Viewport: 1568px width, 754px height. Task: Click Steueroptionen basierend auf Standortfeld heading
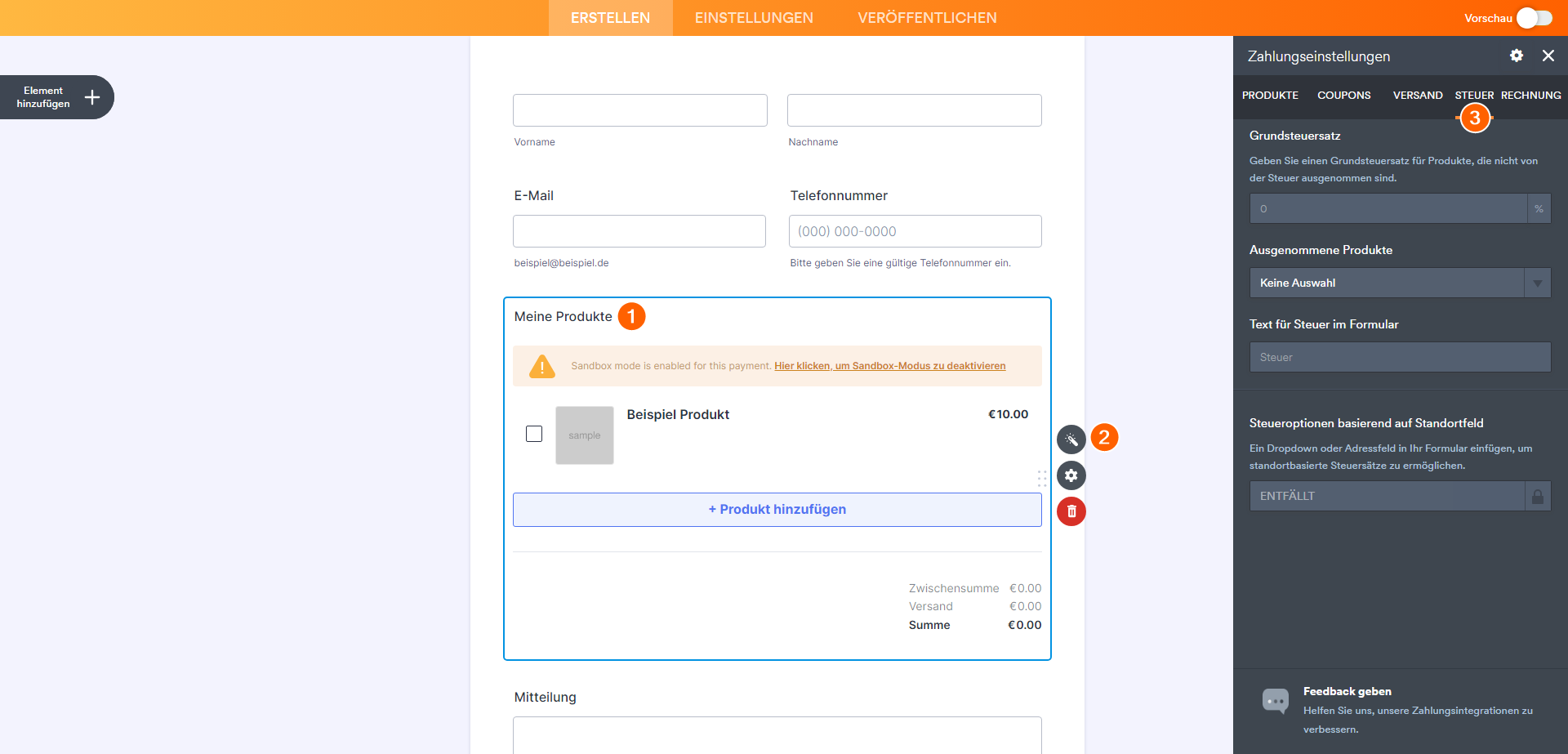tap(1366, 423)
